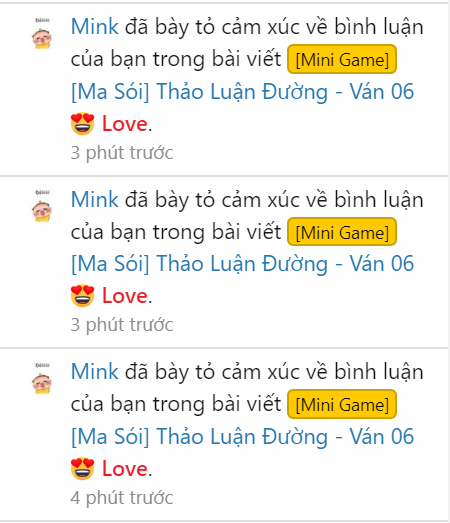Open Mink's avatar in first notification
The image size is (450, 523).
point(42,34)
